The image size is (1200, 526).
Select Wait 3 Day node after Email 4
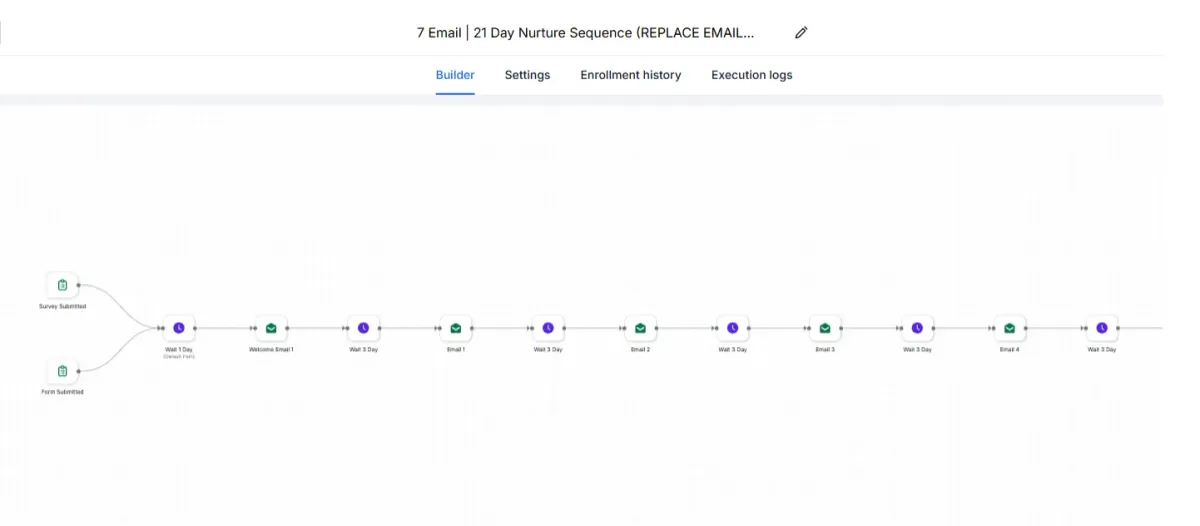tap(1102, 328)
